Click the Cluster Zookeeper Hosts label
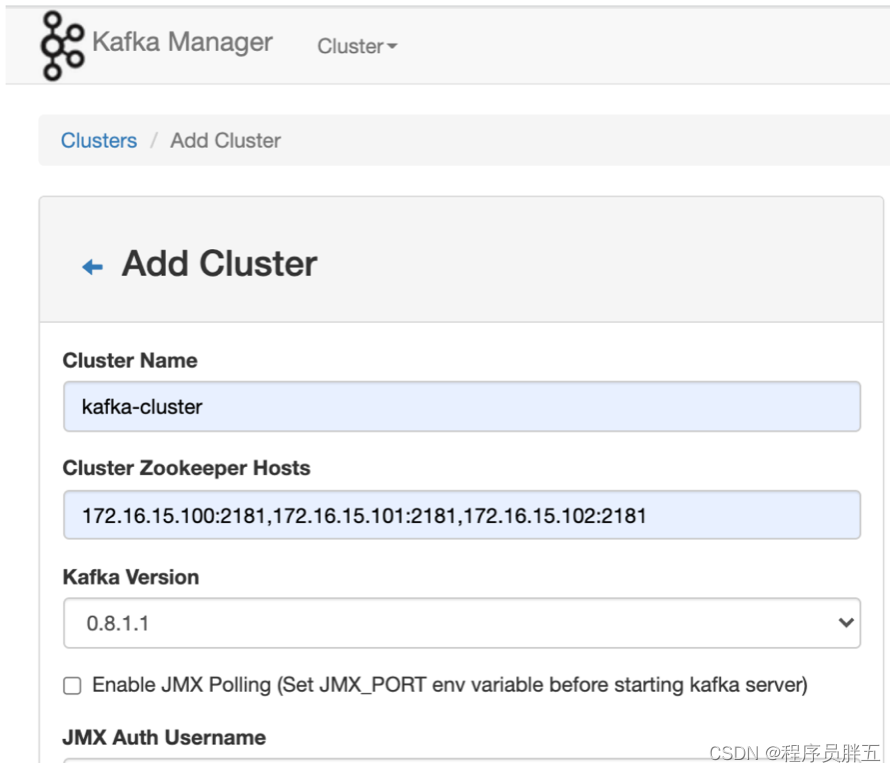The width and height of the screenshot is (896, 772). (x=186, y=468)
